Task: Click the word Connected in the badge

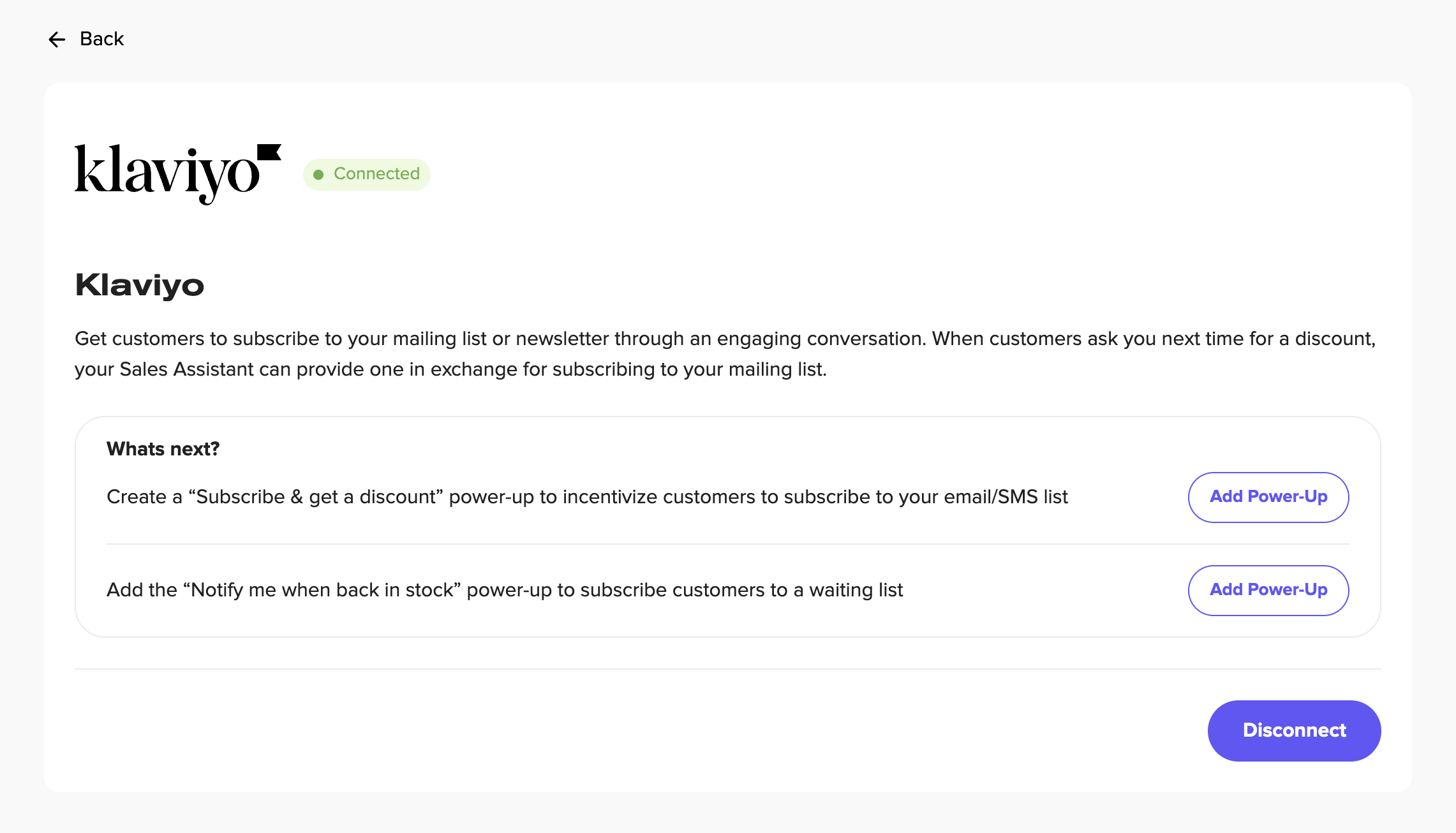Action: (x=376, y=173)
